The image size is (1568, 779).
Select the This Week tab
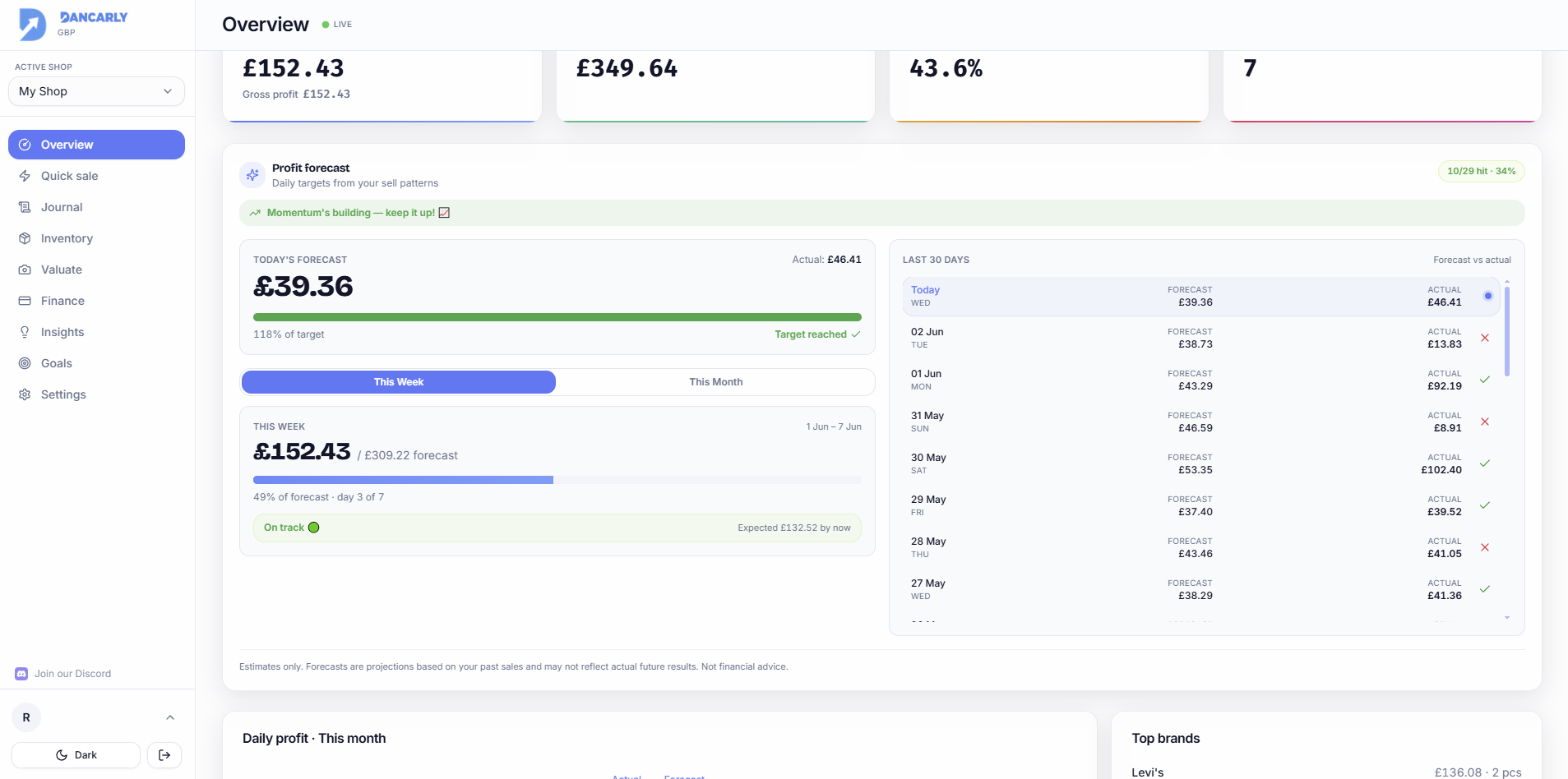[399, 382]
